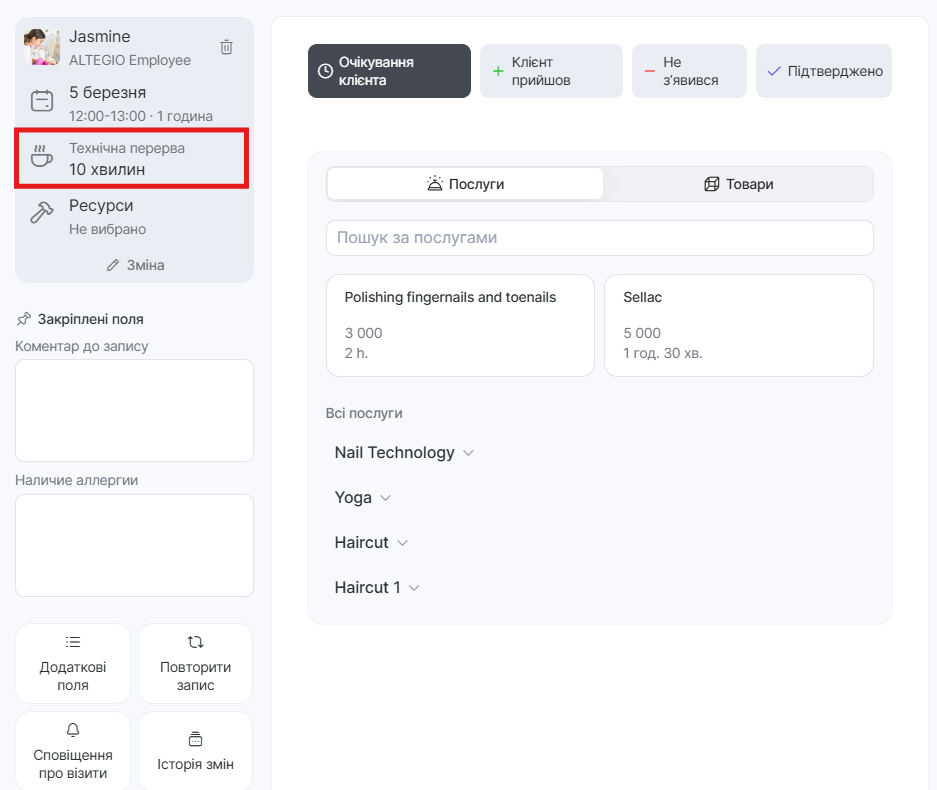Mark the appointment as Підтверджено

pyautogui.click(x=823, y=71)
